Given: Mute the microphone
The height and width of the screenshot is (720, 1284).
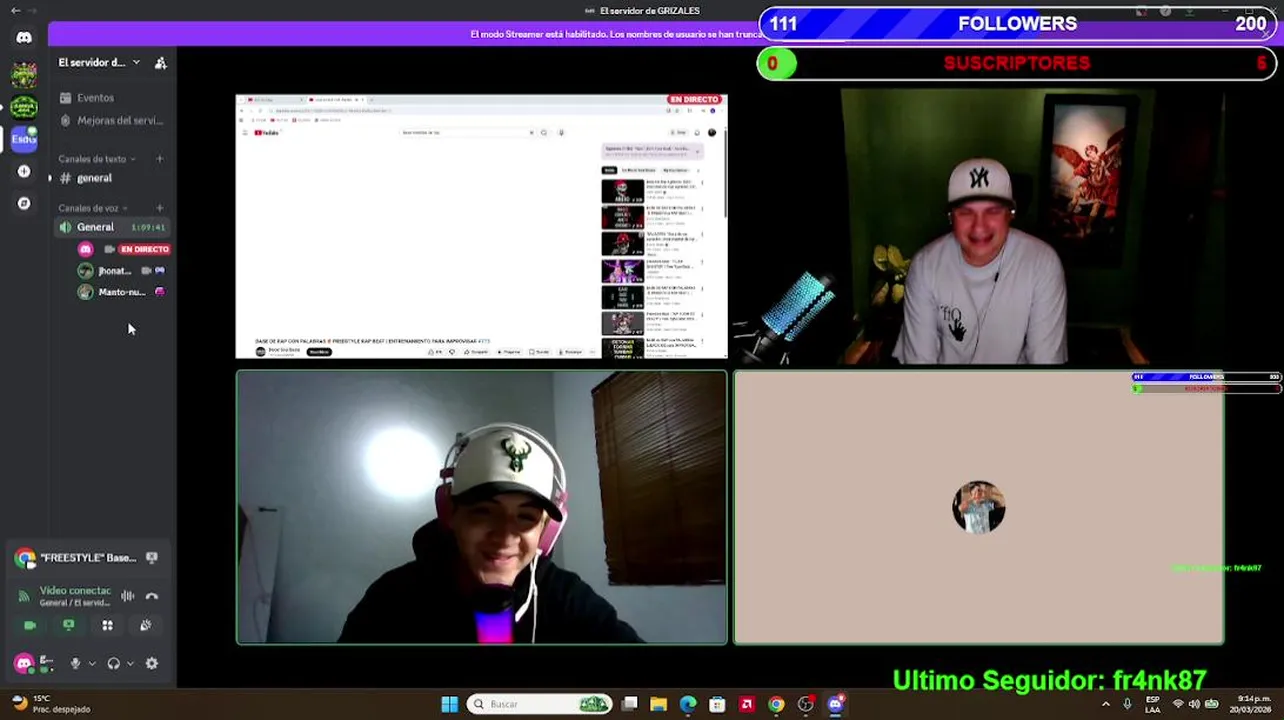Looking at the screenshot, I should pos(75,663).
